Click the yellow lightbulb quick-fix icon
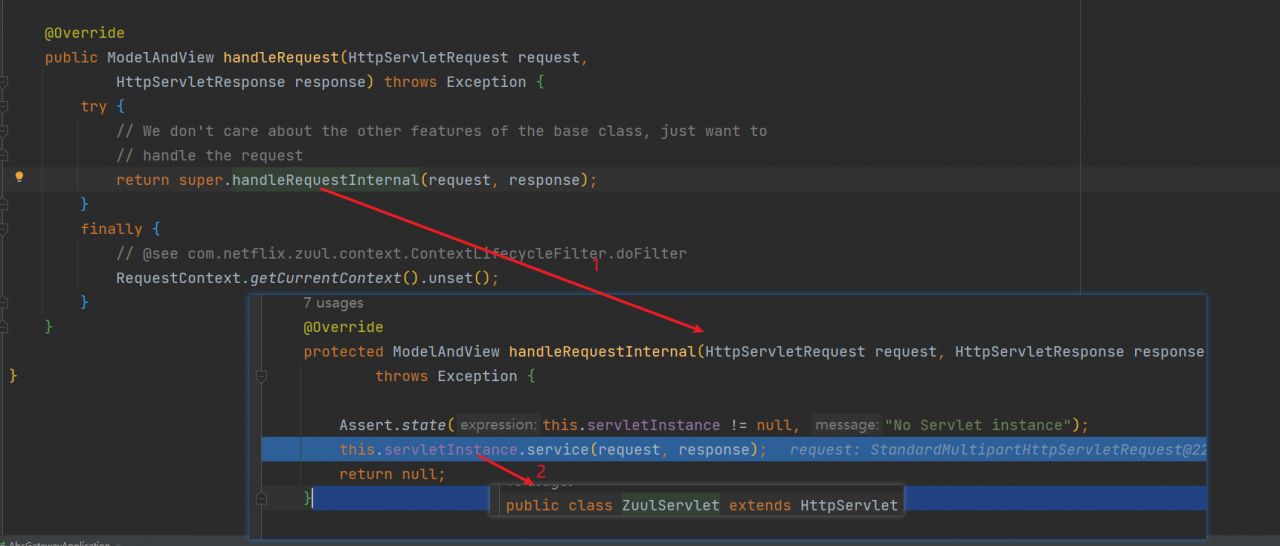The width and height of the screenshot is (1280, 546). (19, 177)
